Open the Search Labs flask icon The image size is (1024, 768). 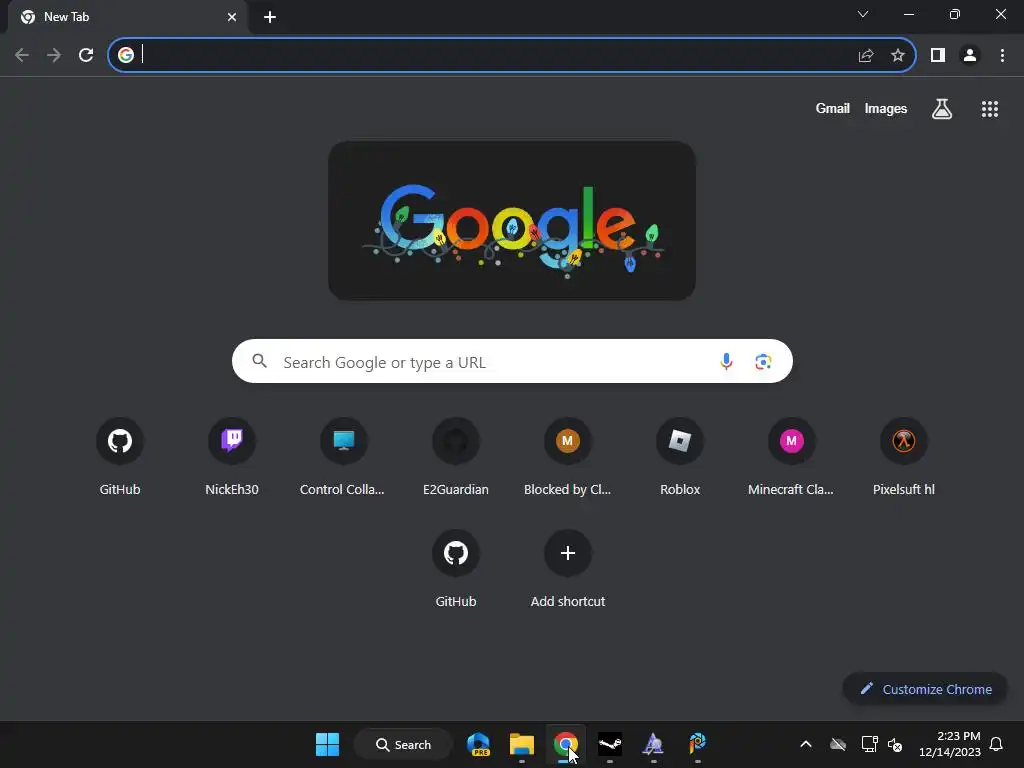942,109
